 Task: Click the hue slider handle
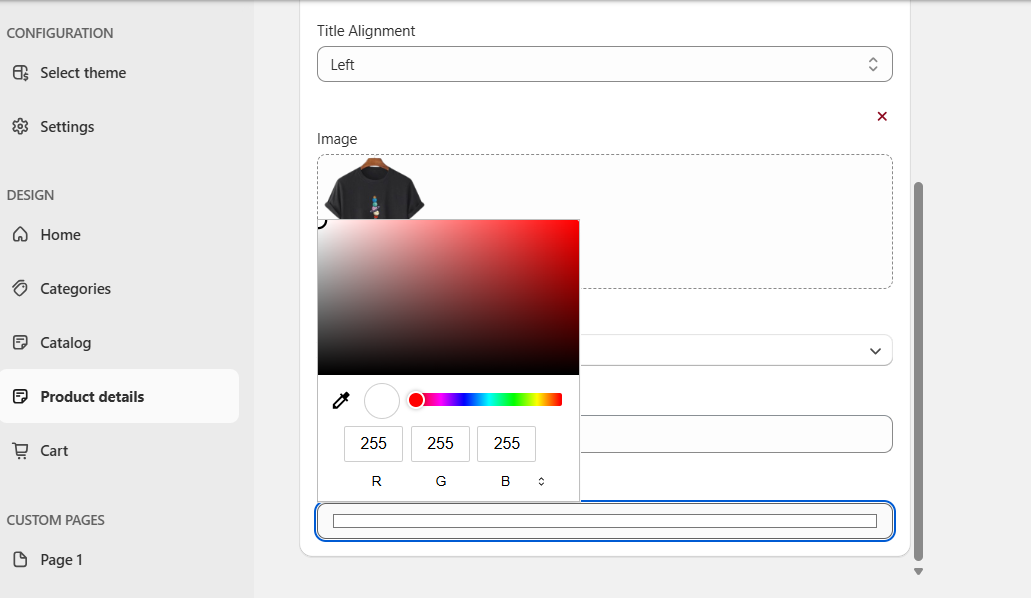[x=416, y=400]
